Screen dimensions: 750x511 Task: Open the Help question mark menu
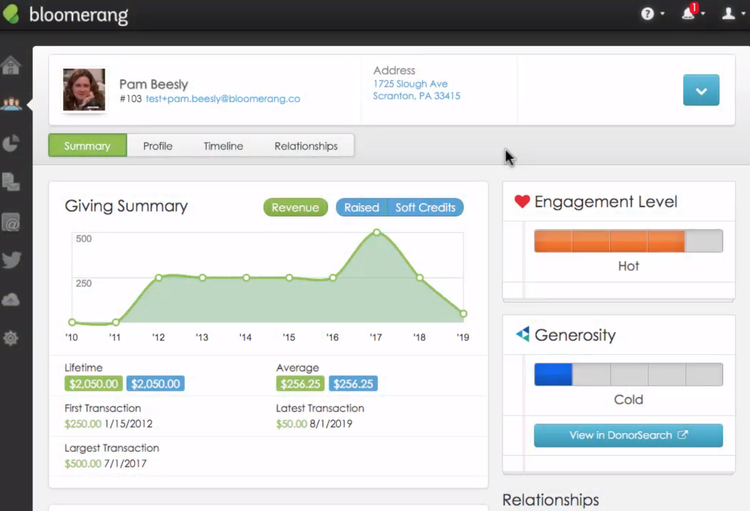pos(652,14)
